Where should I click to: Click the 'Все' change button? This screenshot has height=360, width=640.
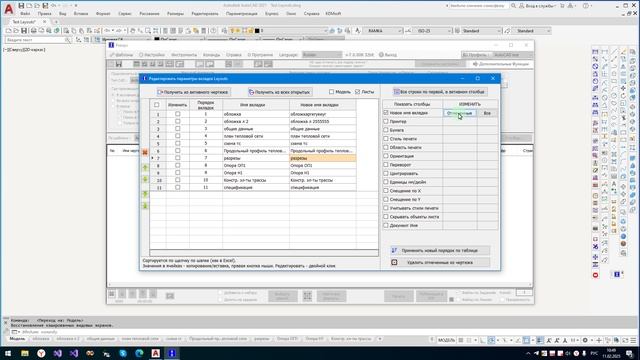point(487,113)
